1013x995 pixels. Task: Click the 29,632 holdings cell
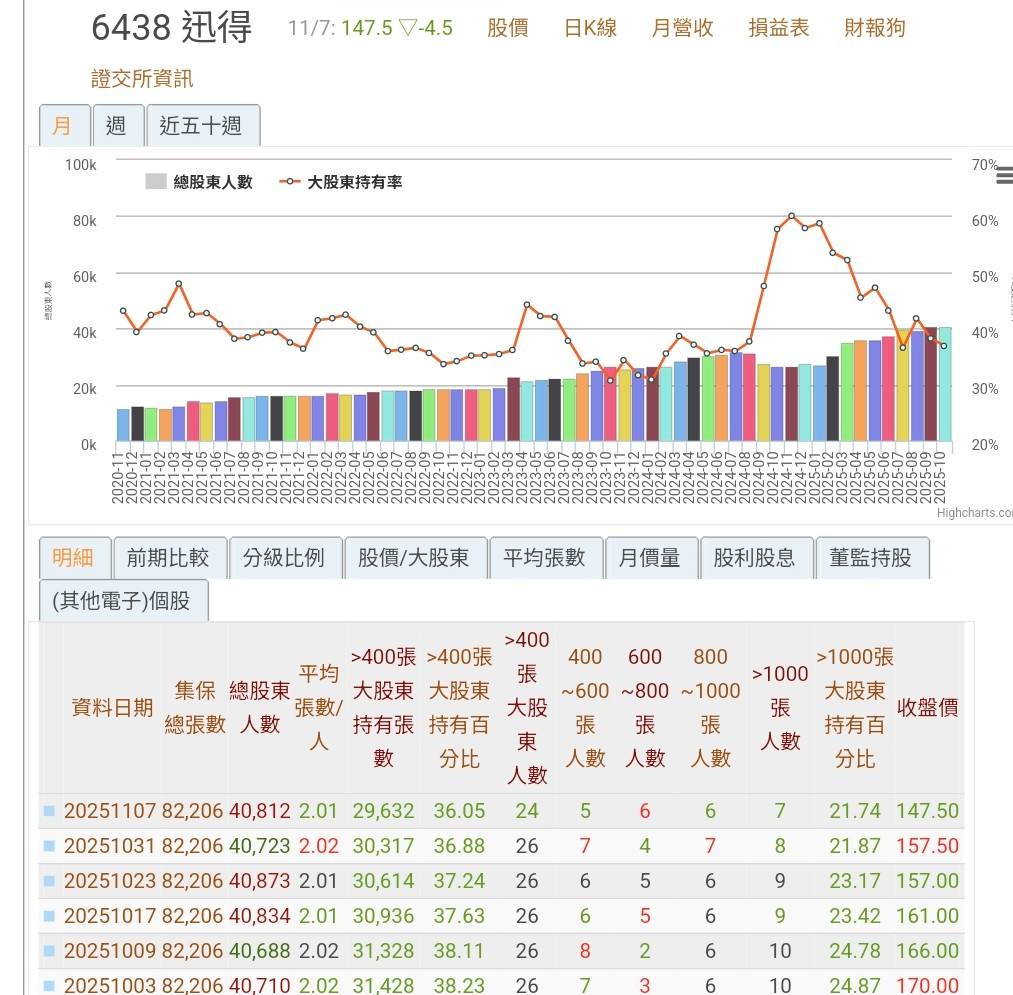click(x=383, y=810)
